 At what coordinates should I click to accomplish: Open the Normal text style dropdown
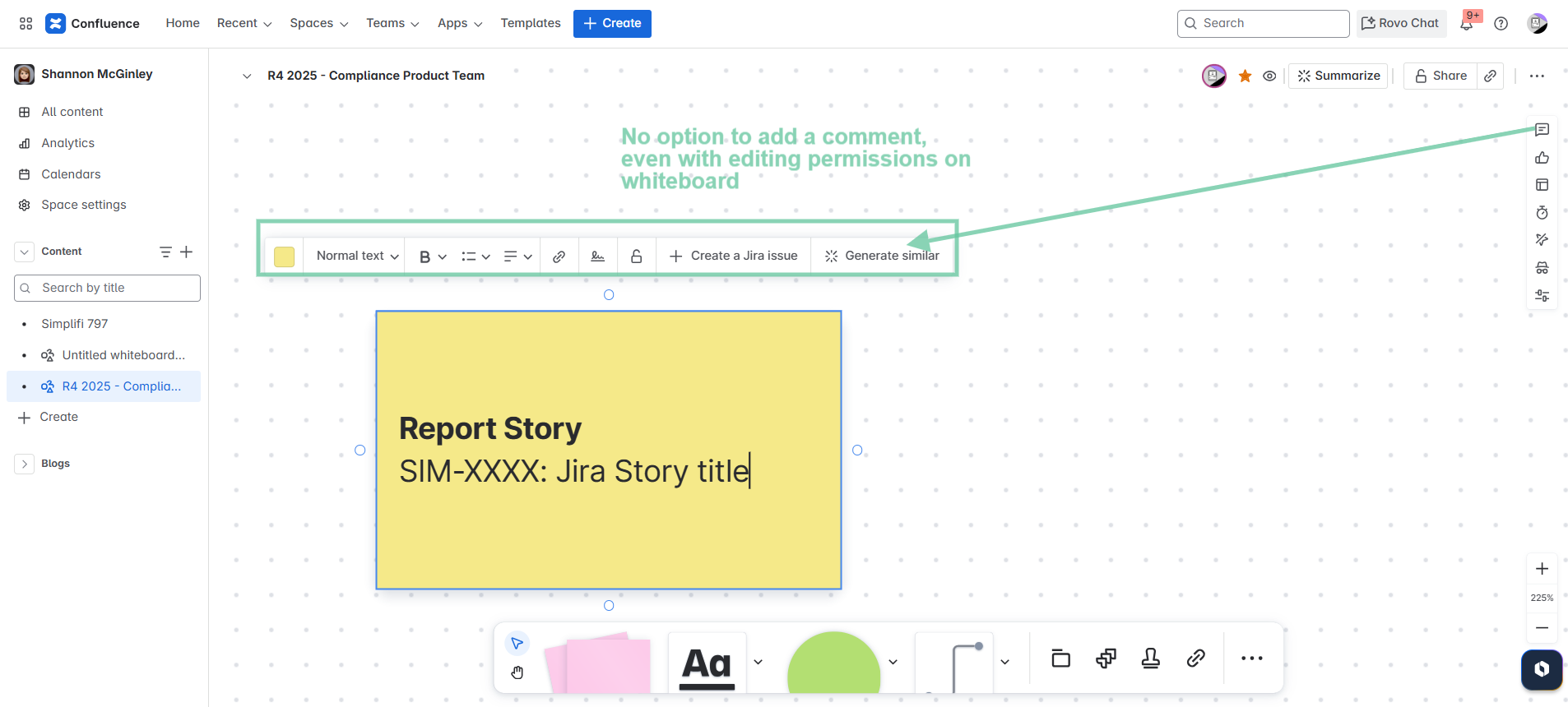click(358, 256)
